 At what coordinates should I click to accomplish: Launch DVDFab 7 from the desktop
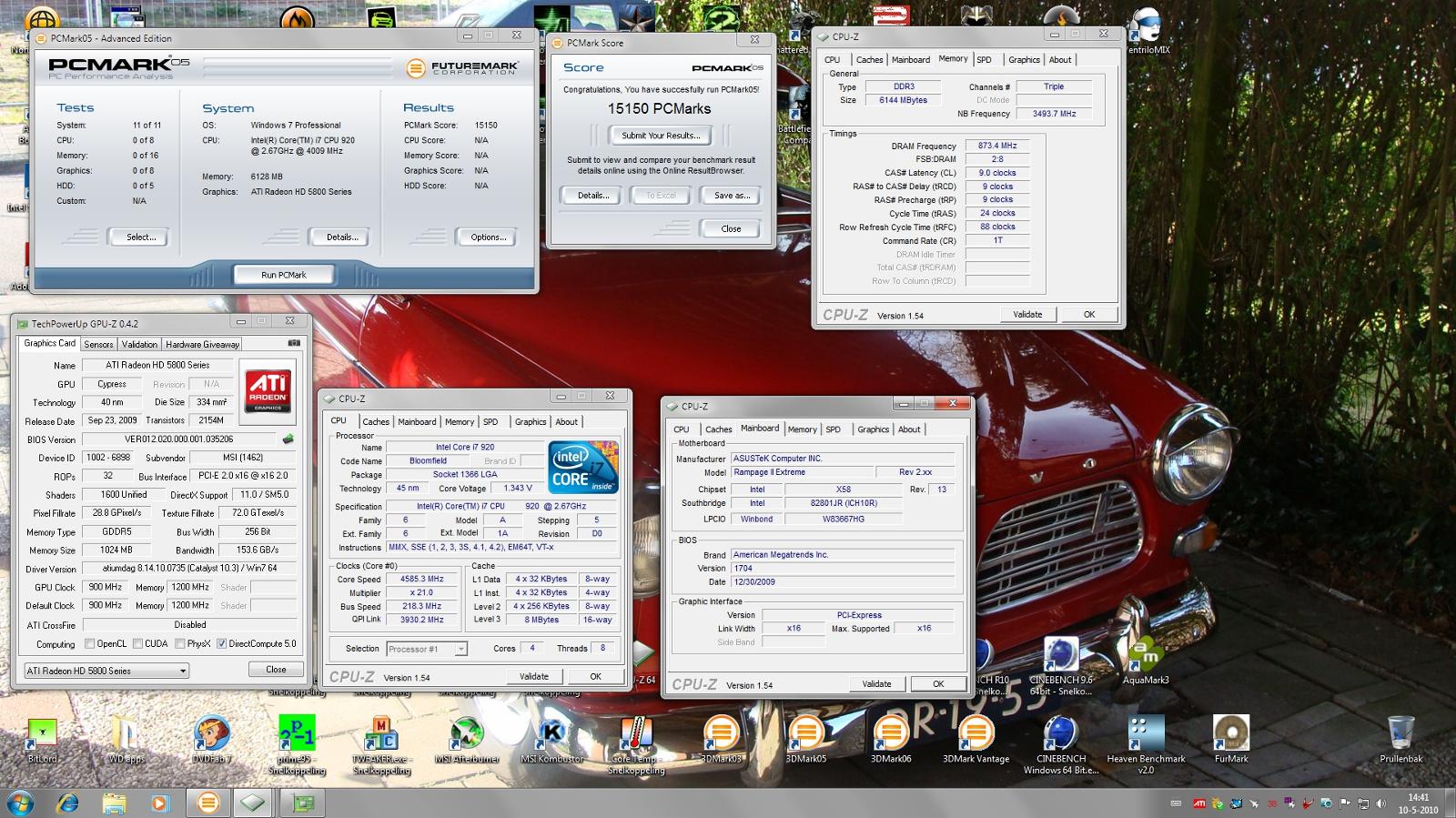[211, 740]
